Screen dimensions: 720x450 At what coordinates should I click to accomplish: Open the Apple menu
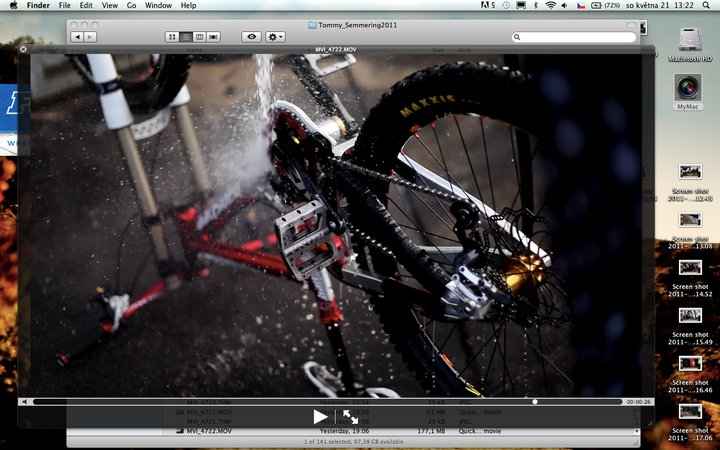[13, 6]
